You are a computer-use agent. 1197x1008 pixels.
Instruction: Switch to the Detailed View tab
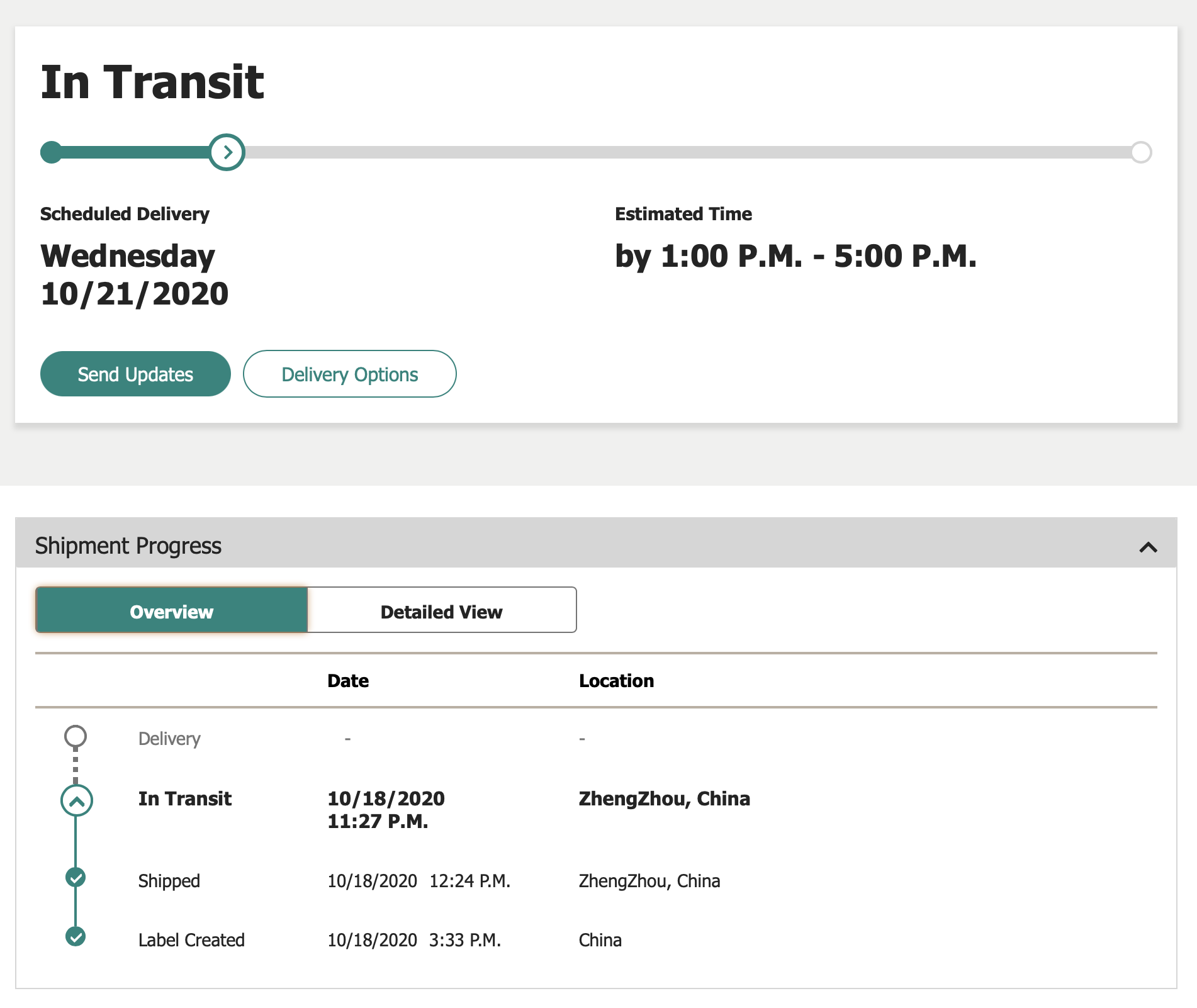(442, 610)
